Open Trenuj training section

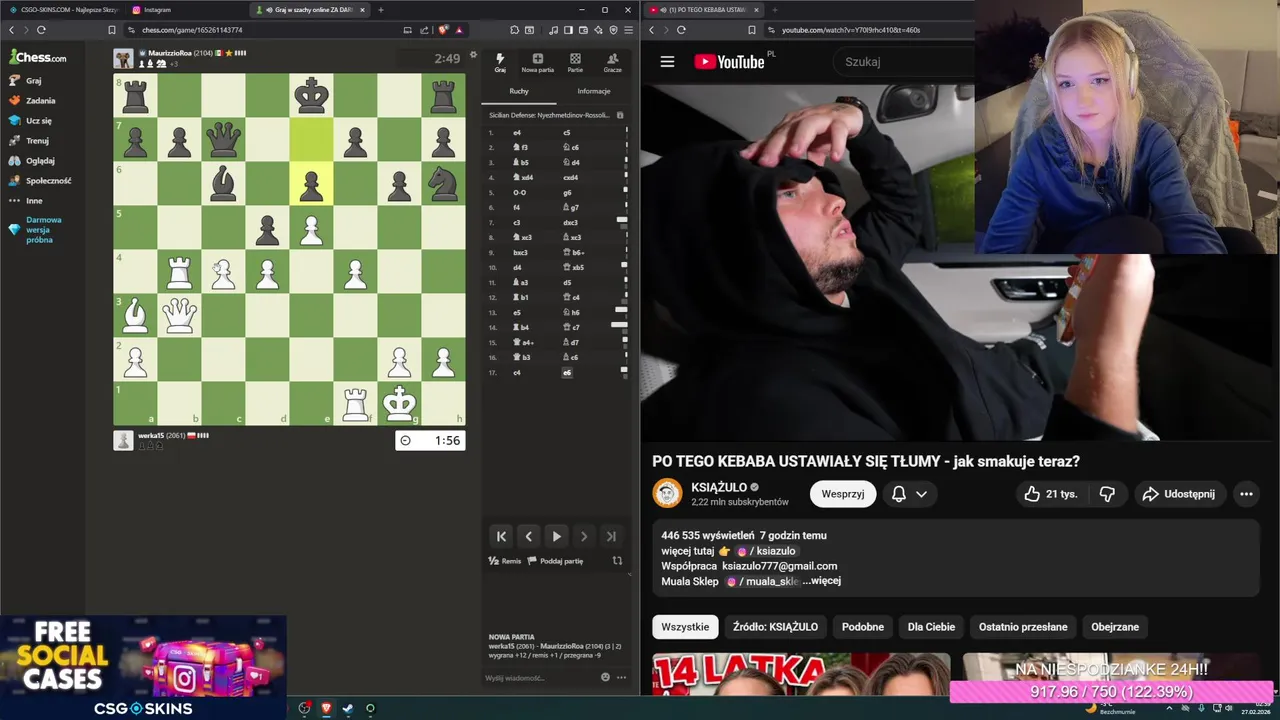29,140
